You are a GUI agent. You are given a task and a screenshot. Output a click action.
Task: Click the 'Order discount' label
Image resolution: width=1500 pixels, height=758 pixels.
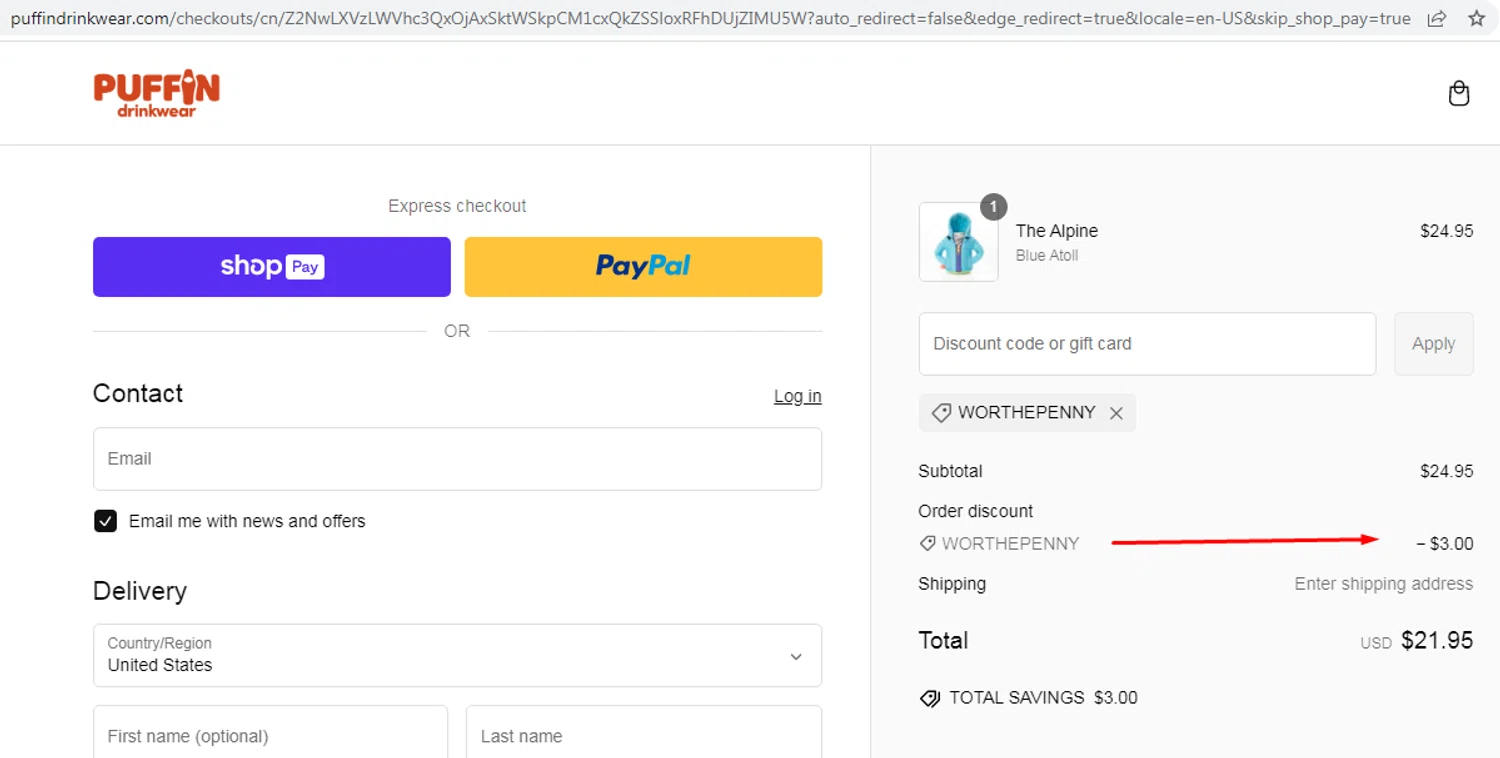(x=975, y=511)
